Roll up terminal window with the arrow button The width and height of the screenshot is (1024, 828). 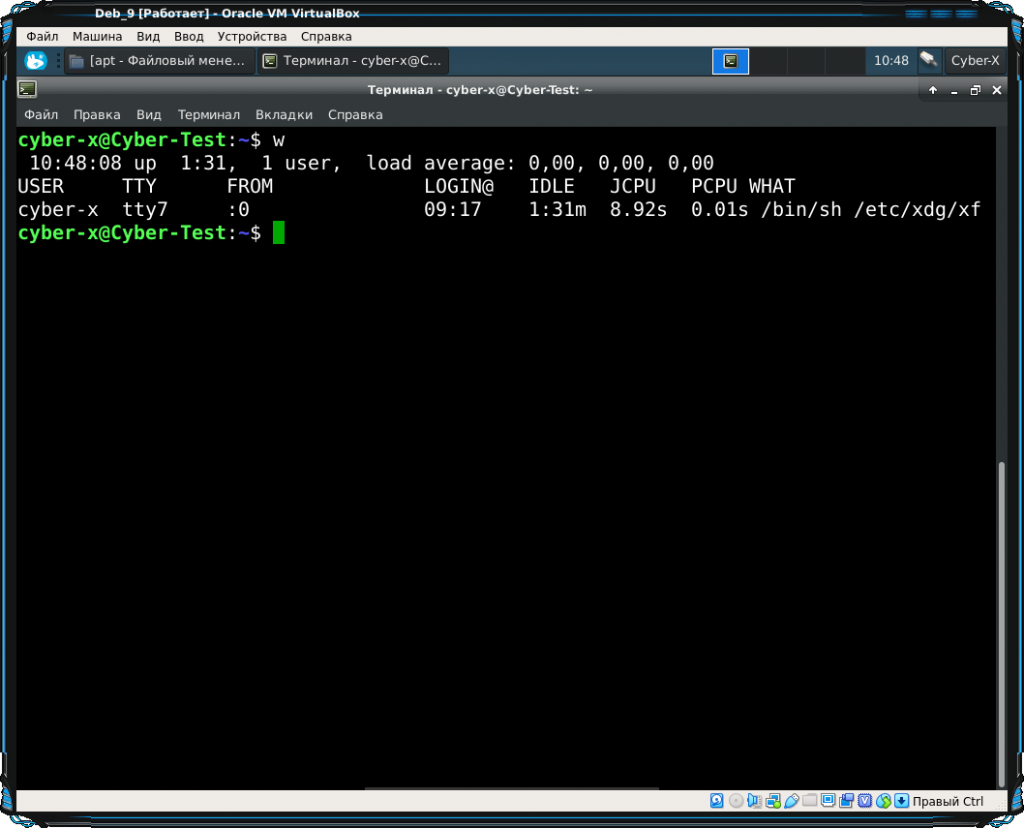click(933, 90)
